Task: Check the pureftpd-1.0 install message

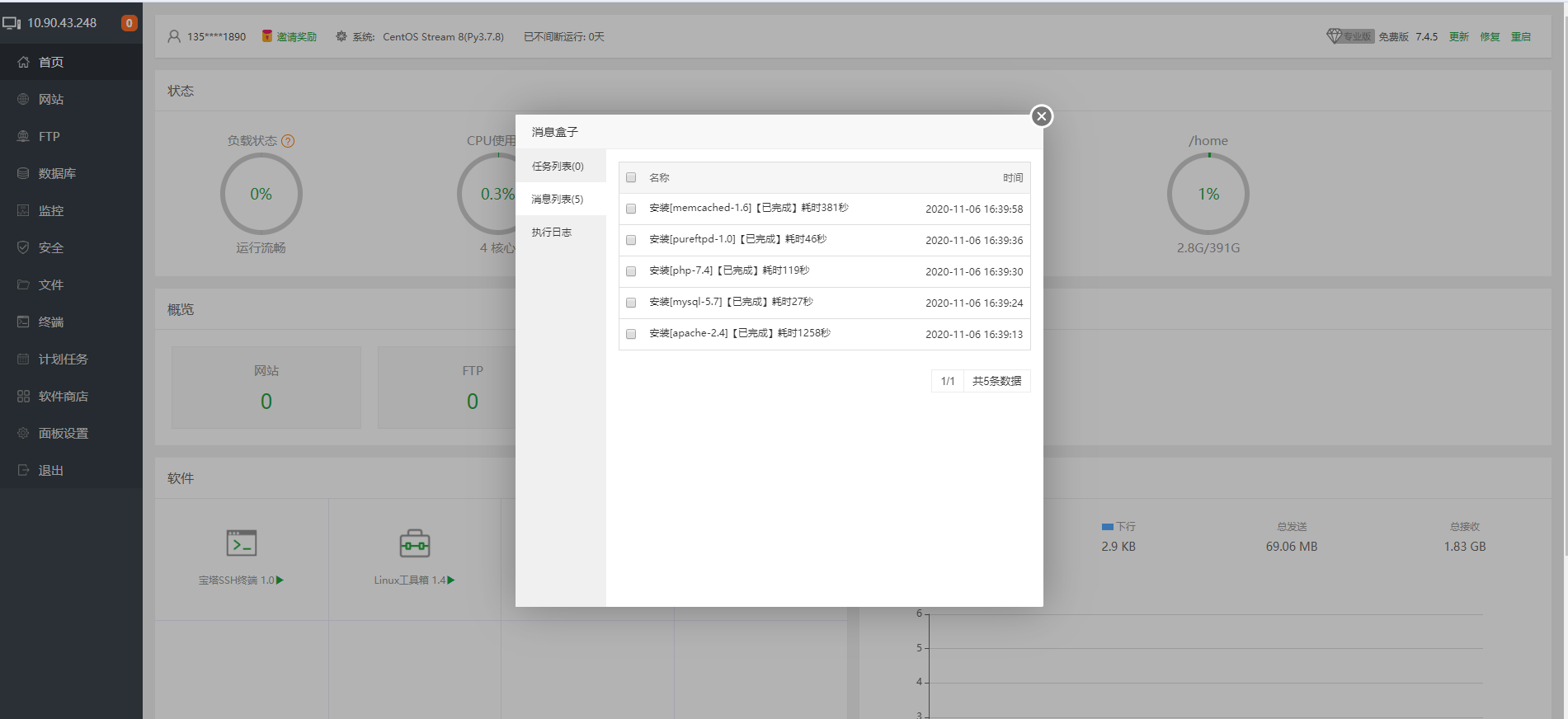Action: [631, 240]
